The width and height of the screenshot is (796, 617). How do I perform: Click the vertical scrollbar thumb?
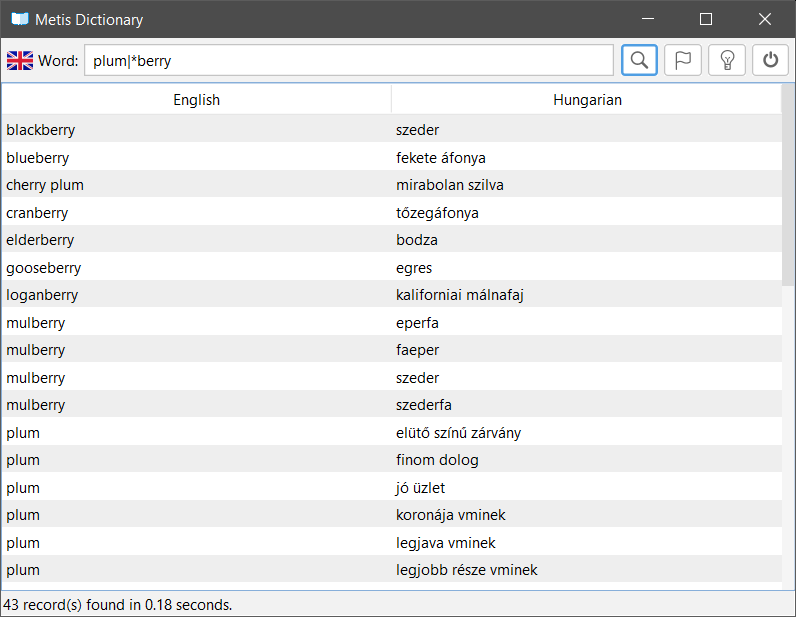point(788,185)
